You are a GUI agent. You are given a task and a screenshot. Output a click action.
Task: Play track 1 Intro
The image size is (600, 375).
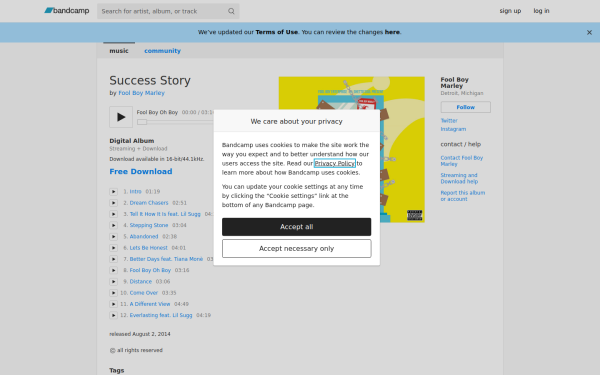tap(113, 192)
